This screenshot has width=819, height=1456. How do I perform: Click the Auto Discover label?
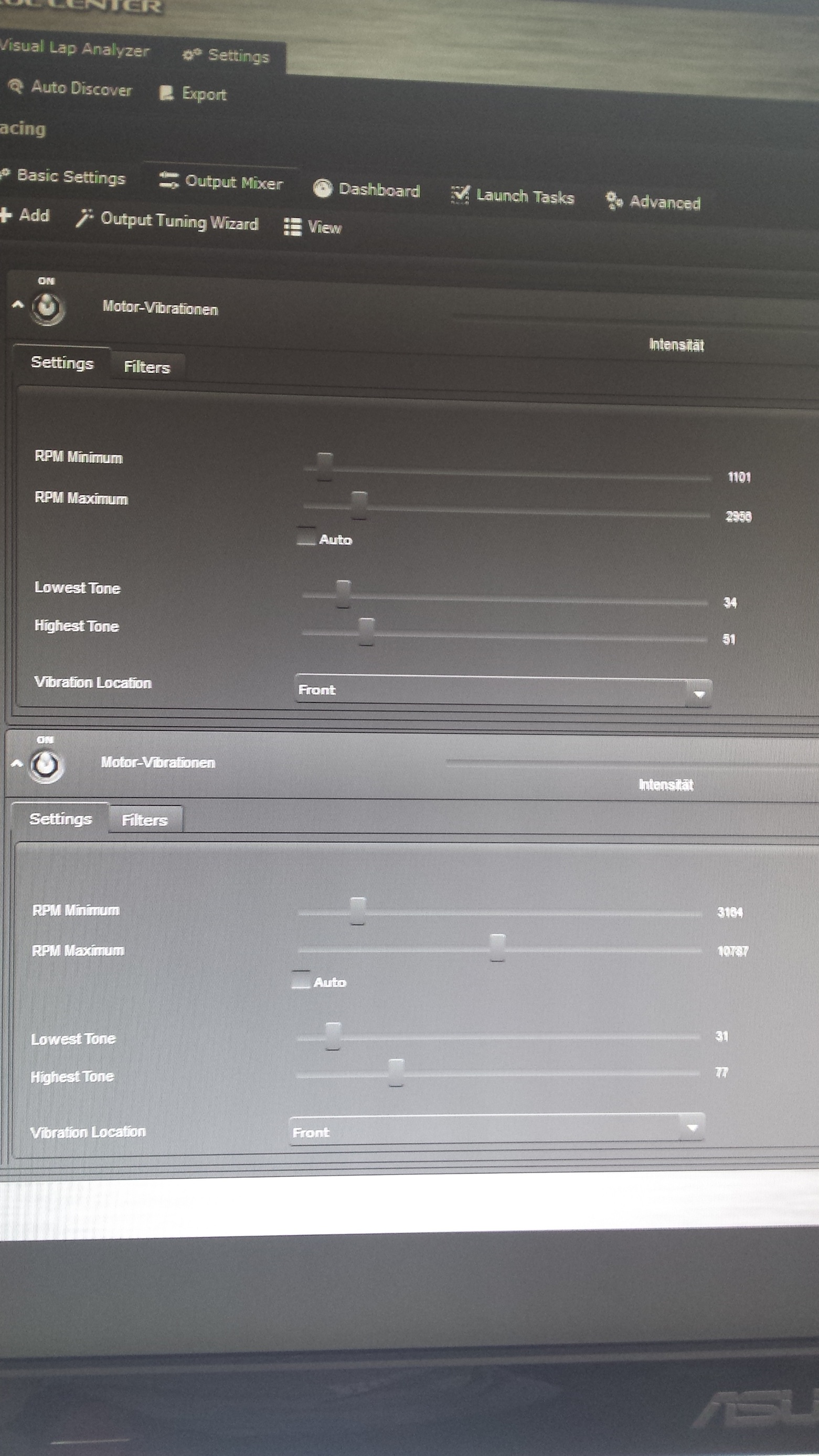click(81, 89)
